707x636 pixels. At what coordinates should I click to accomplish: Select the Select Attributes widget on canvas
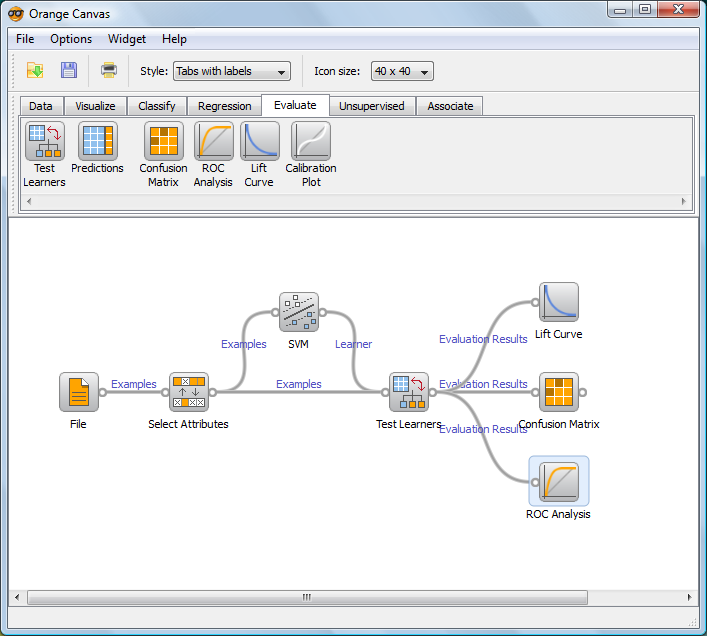[x=188, y=392]
